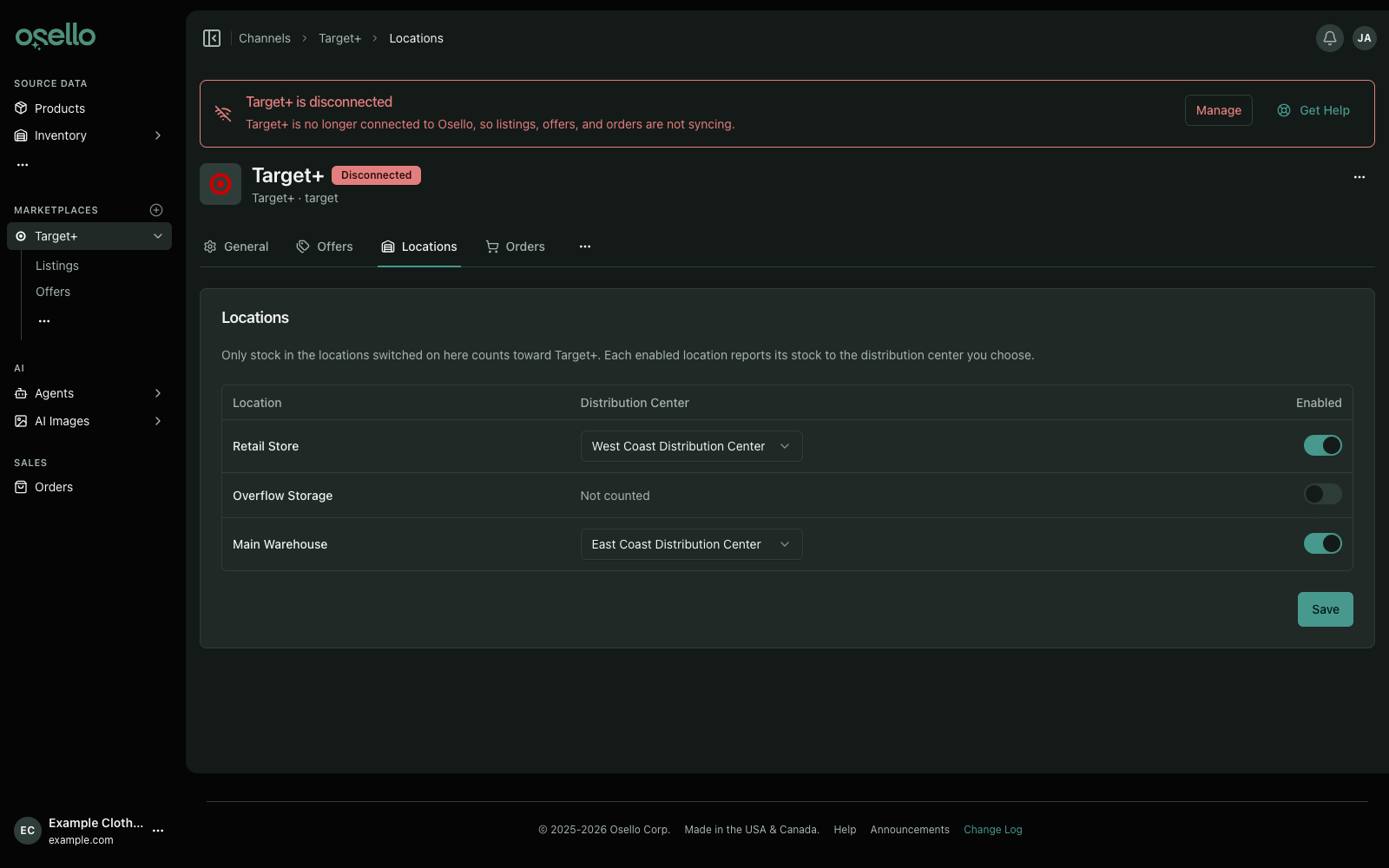
Task: Click the Osello logo
Action: point(56,36)
